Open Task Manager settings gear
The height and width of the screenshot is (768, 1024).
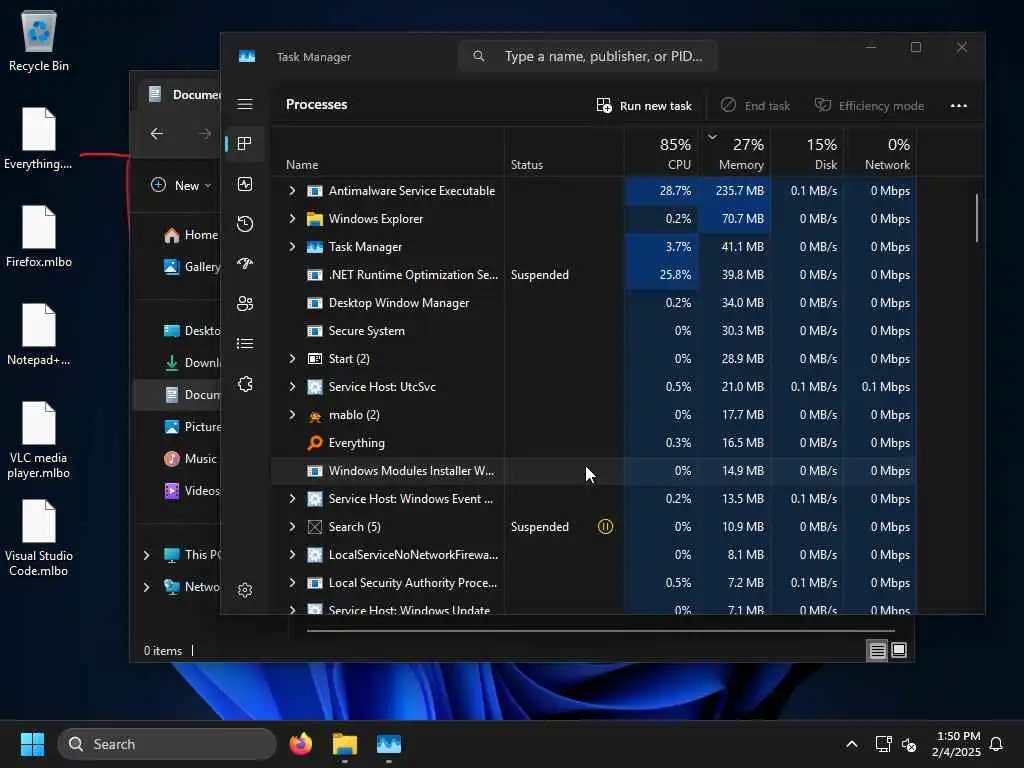coord(245,590)
